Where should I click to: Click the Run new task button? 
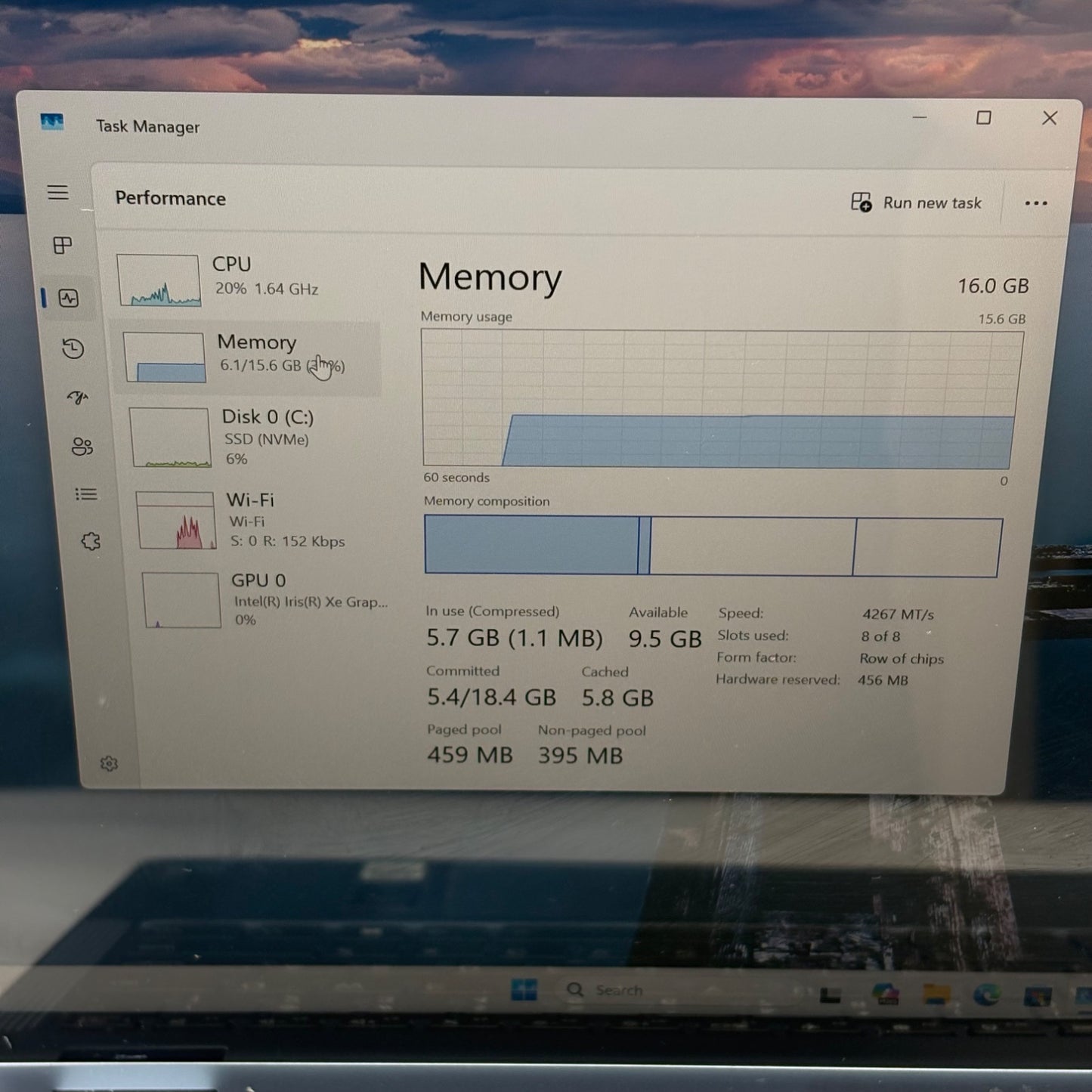click(x=916, y=203)
